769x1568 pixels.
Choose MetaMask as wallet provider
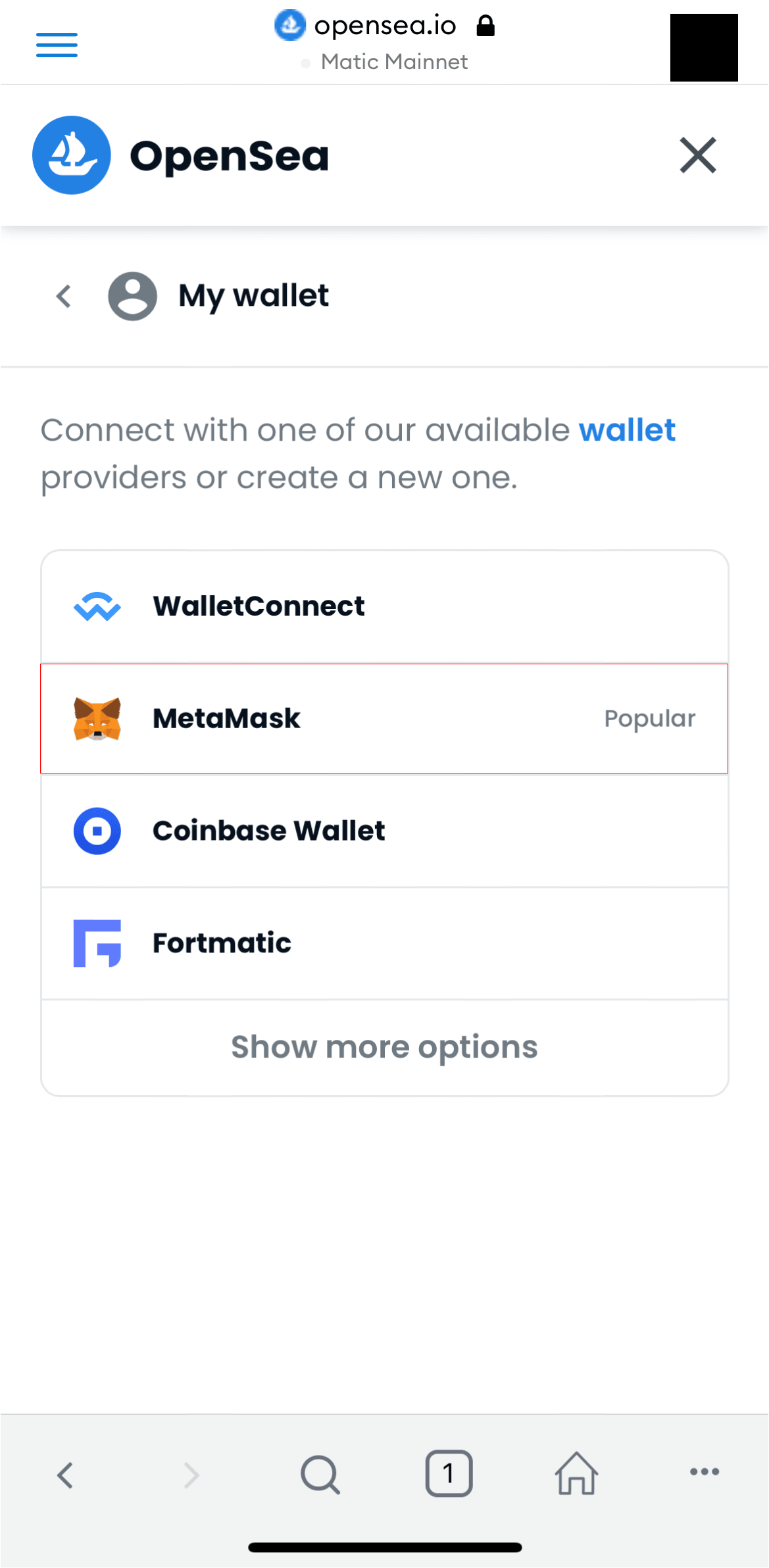[385, 719]
